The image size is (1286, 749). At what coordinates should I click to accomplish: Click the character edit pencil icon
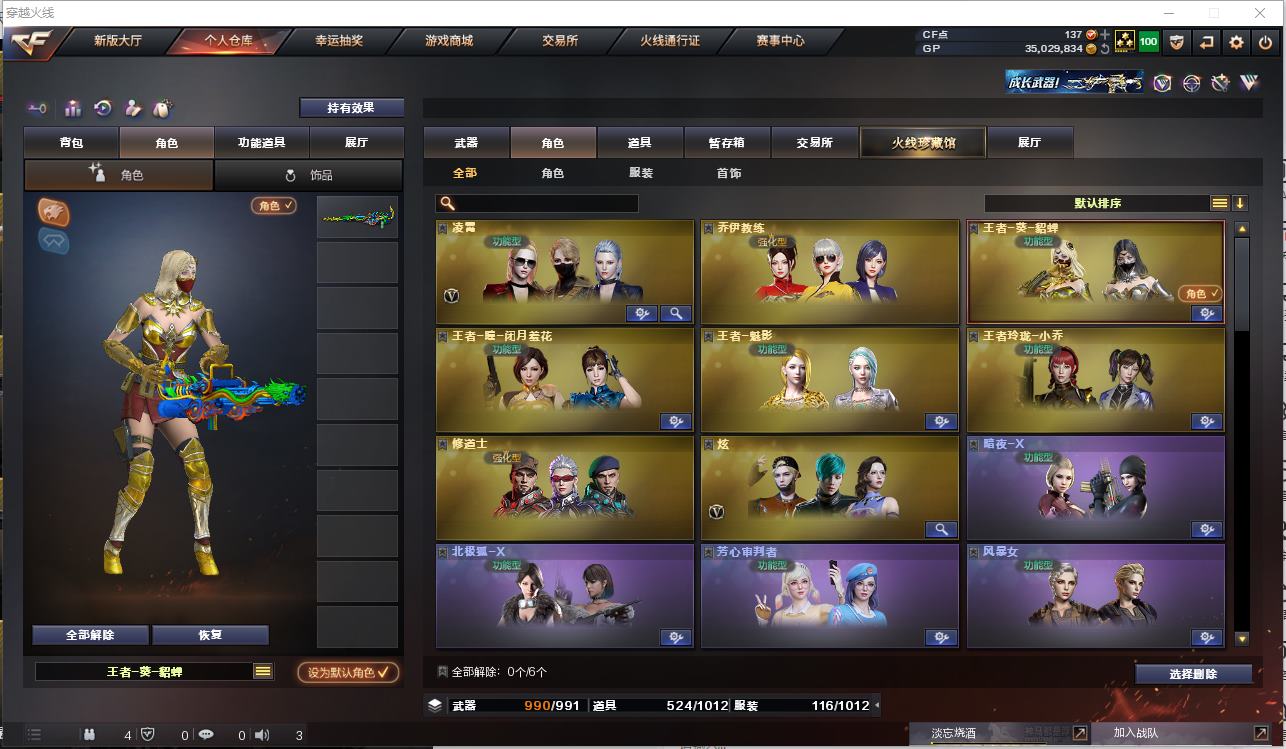[132, 108]
